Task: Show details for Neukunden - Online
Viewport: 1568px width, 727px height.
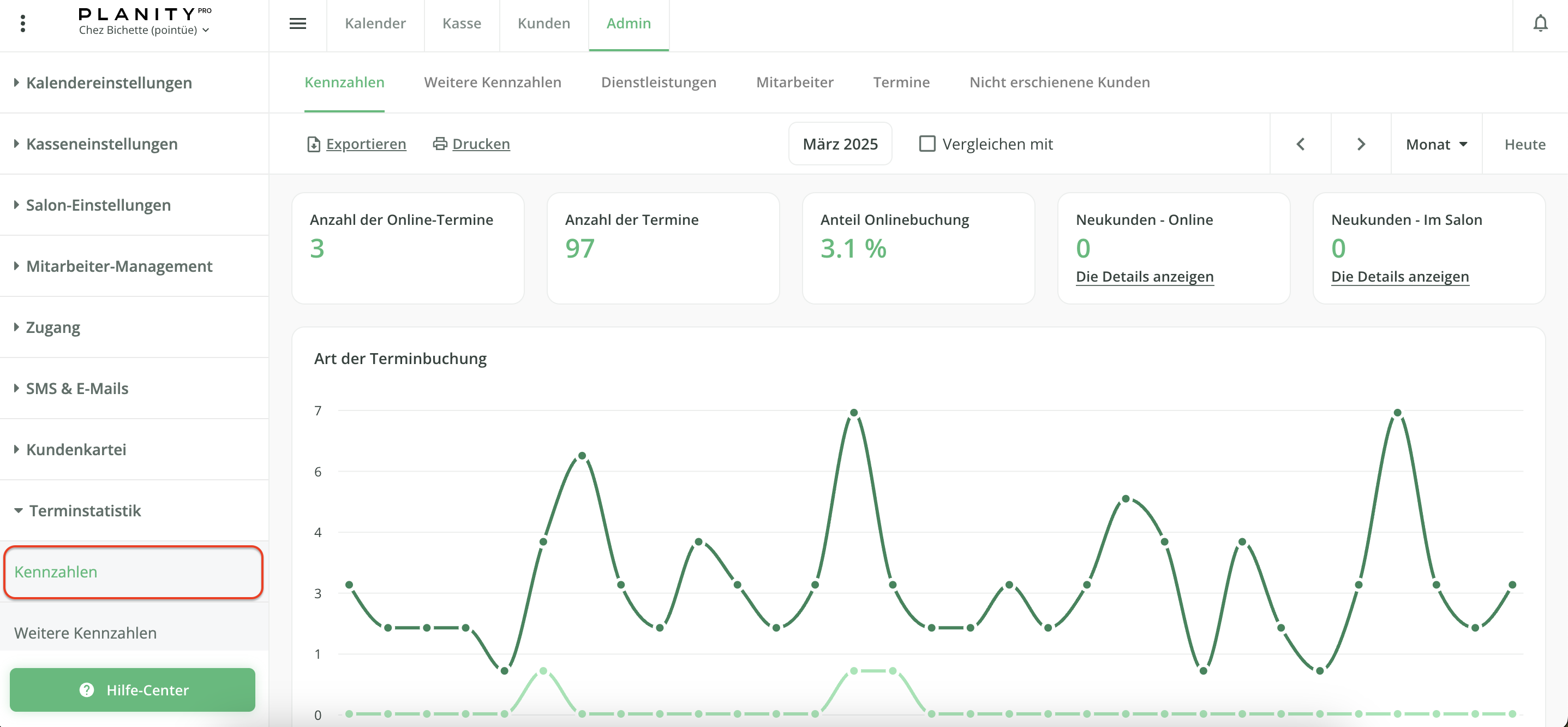Action: coord(1144,277)
